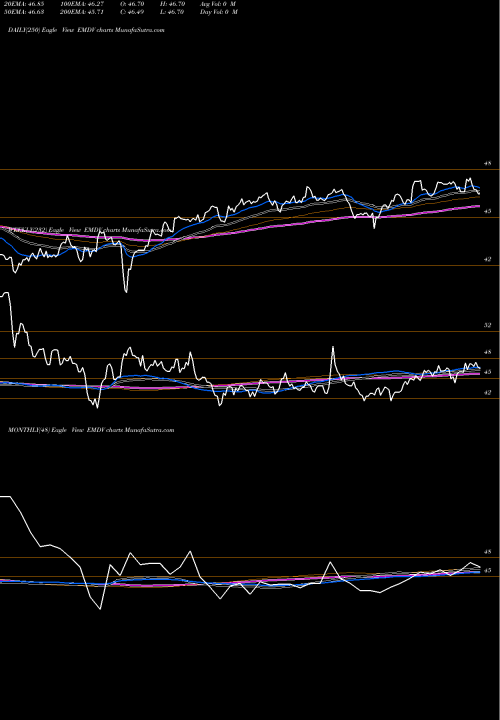Click the 50EMA value label
This screenshot has height=720, width=500.
24,12
